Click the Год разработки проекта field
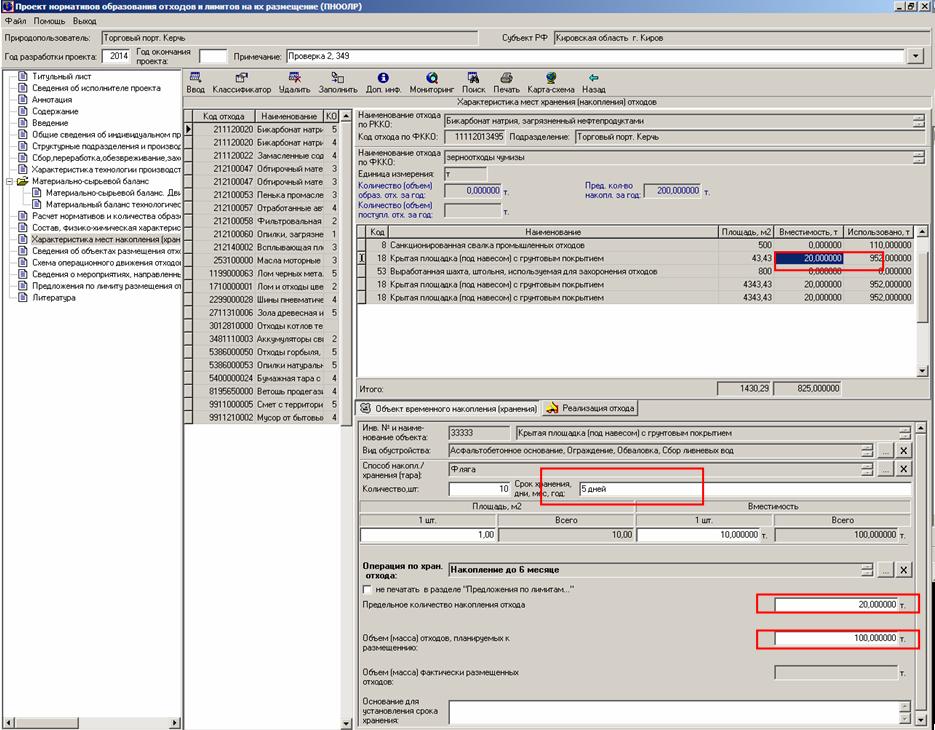 (117, 56)
